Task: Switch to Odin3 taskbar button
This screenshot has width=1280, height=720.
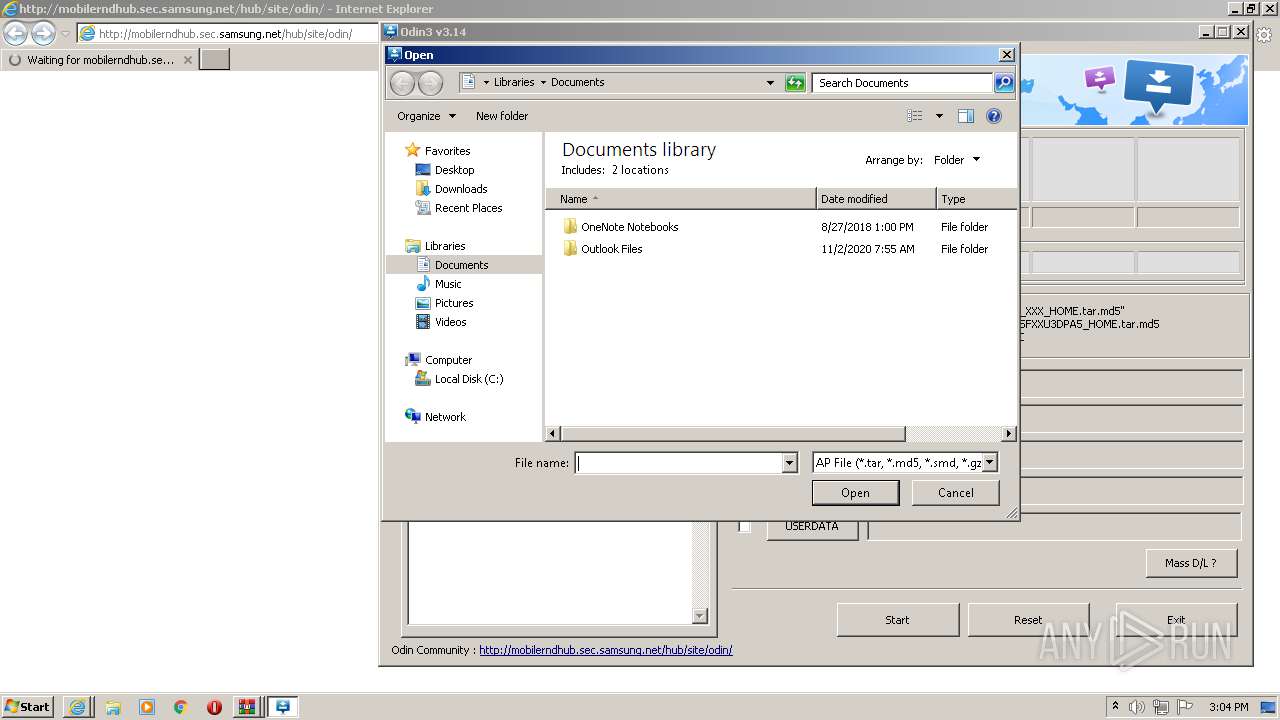Action: click(282, 707)
